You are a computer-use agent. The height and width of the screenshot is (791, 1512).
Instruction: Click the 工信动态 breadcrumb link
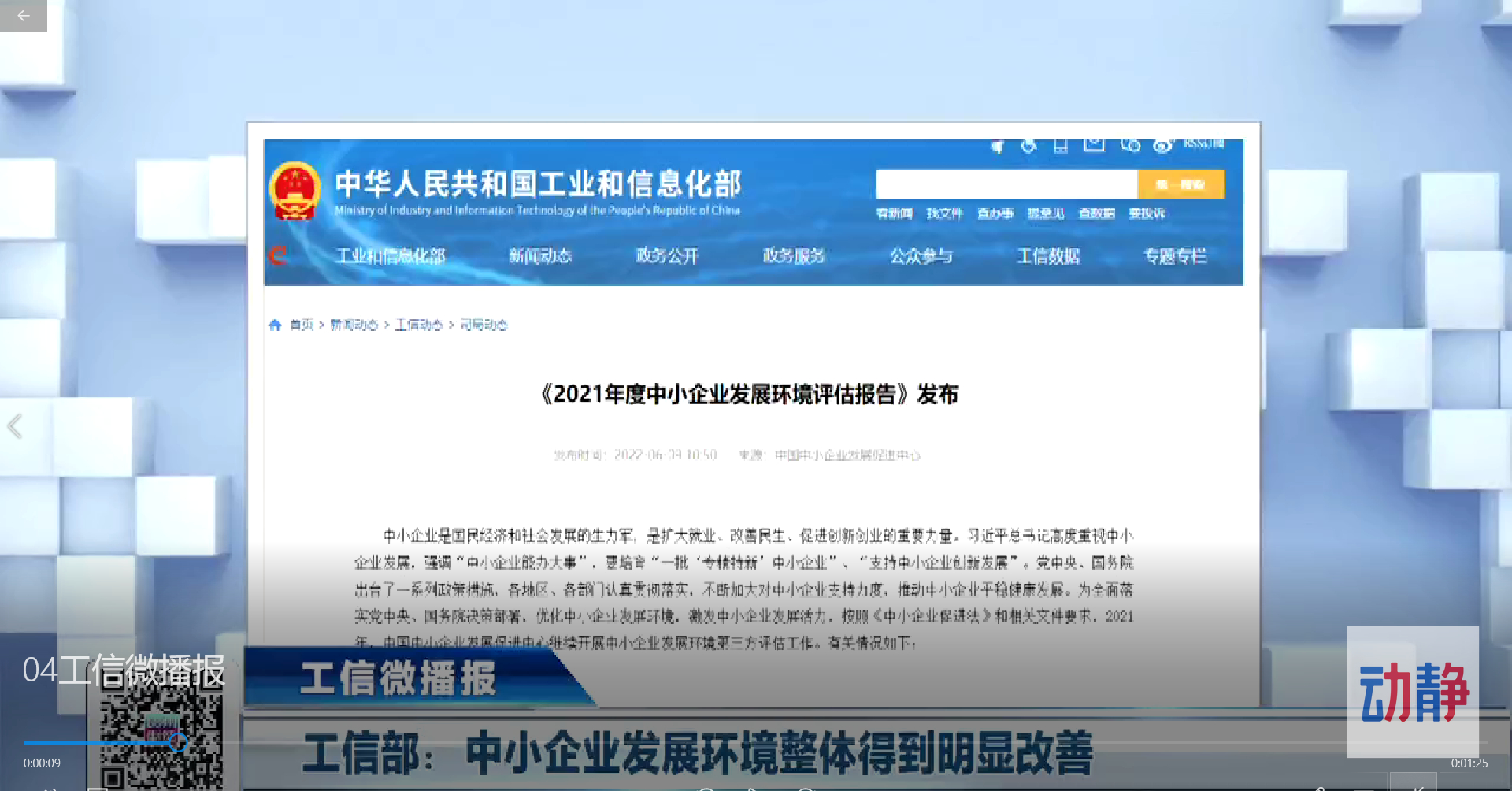pos(418,325)
